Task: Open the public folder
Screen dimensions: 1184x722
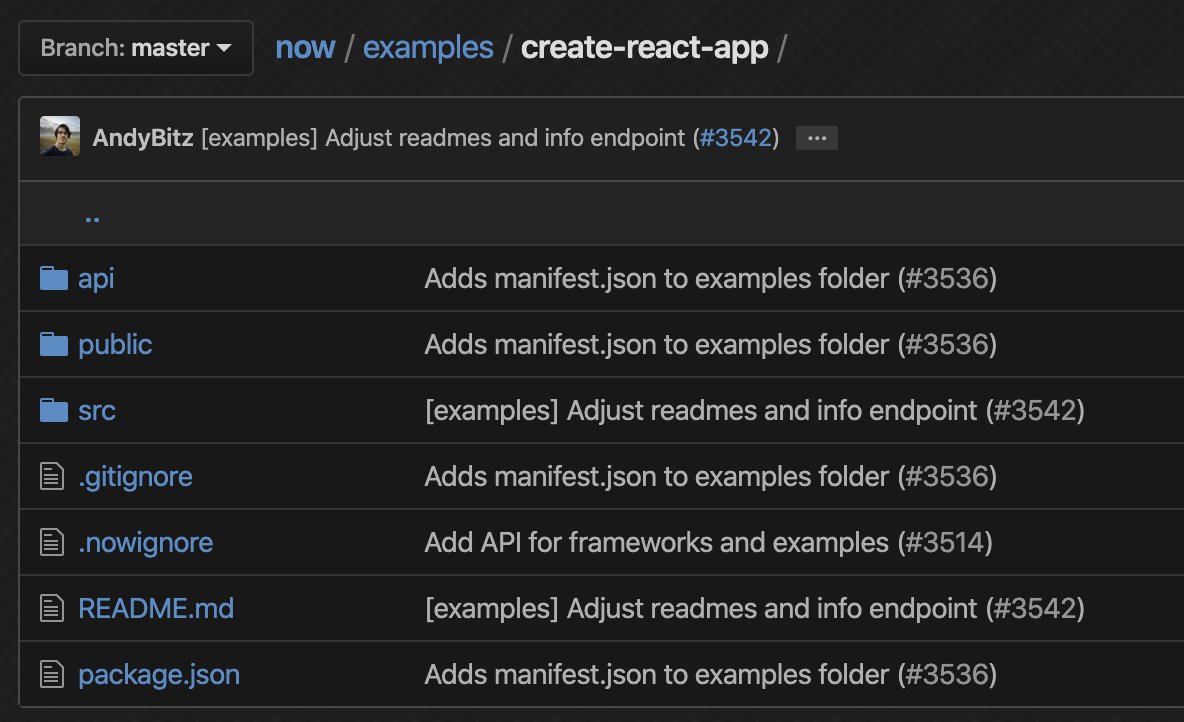Action: coord(116,344)
